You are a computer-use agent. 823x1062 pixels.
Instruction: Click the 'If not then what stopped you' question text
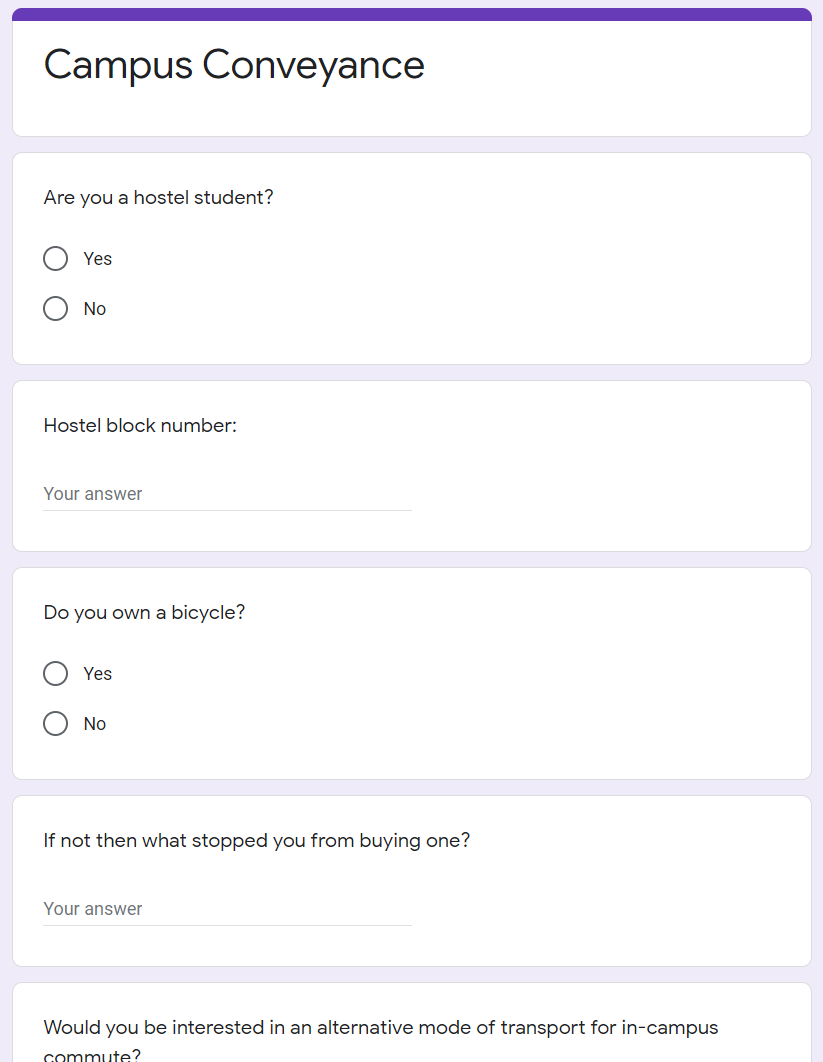pyautogui.click(x=256, y=841)
